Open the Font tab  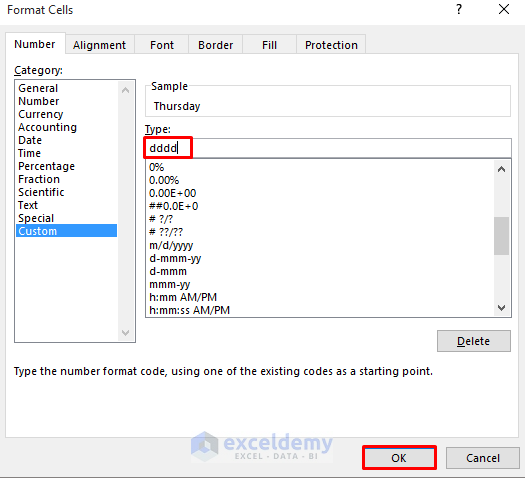click(x=162, y=45)
